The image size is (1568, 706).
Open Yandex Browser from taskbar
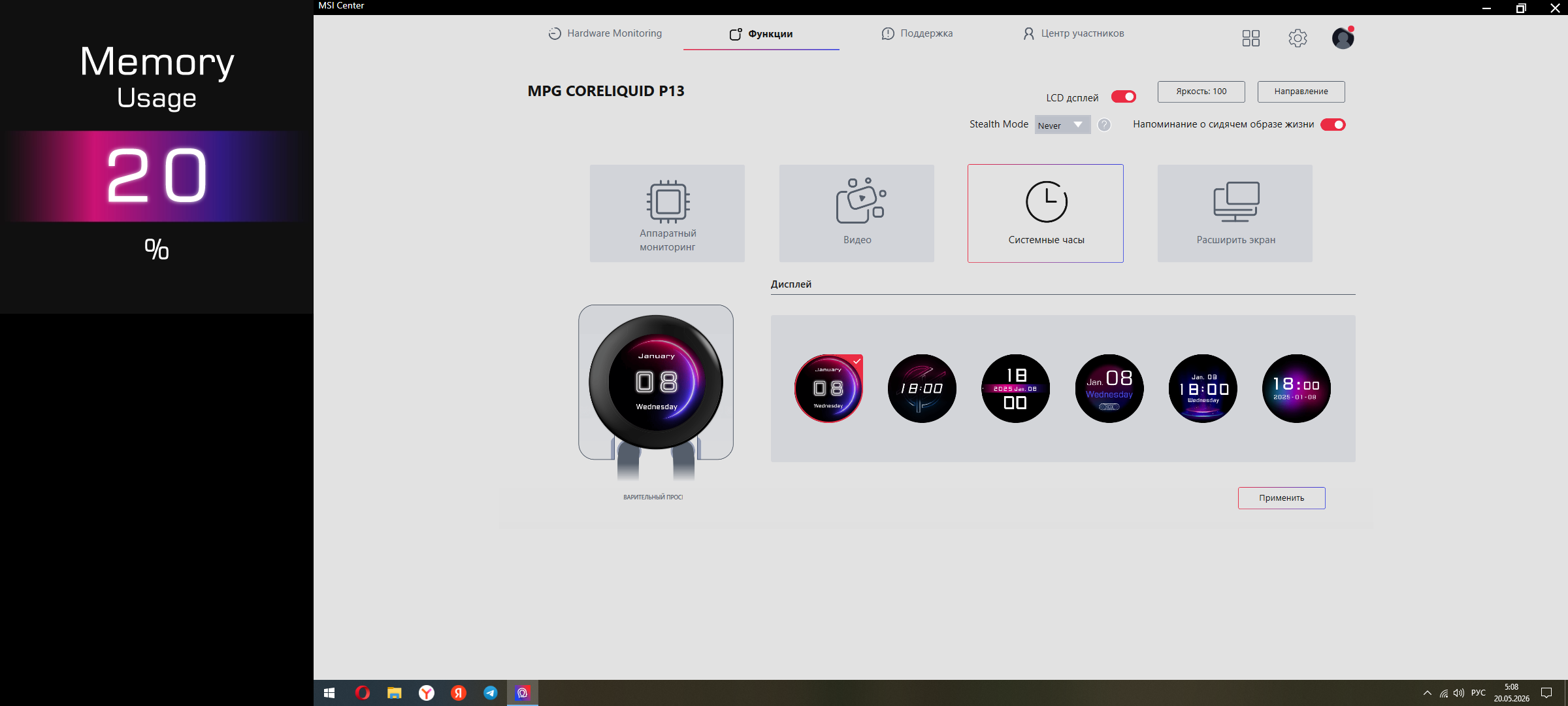[427, 693]
